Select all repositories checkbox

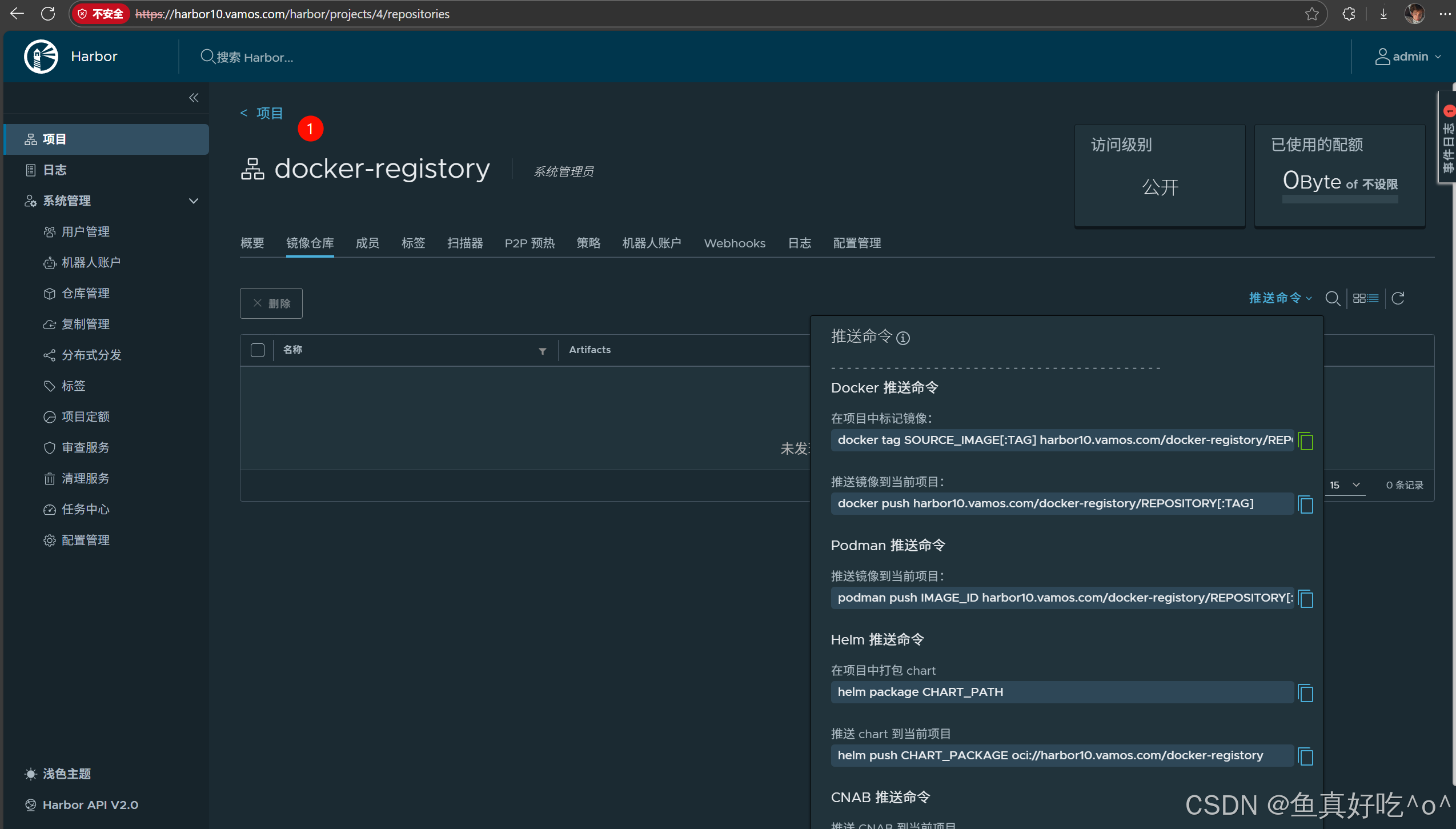click(258, 350)
